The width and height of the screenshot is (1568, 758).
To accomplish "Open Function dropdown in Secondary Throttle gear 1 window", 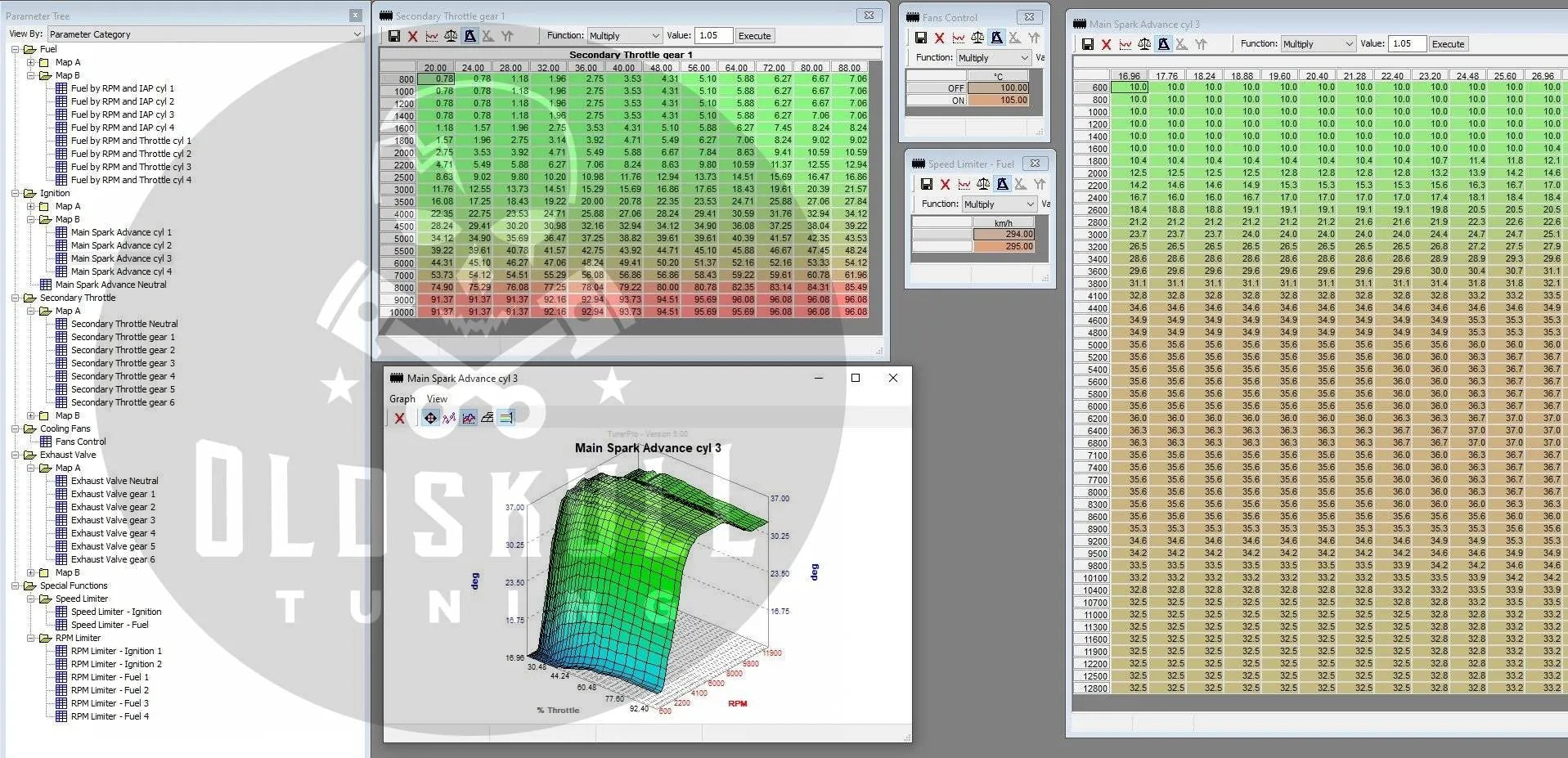I will pyautogui.click(x=624, y=36).
